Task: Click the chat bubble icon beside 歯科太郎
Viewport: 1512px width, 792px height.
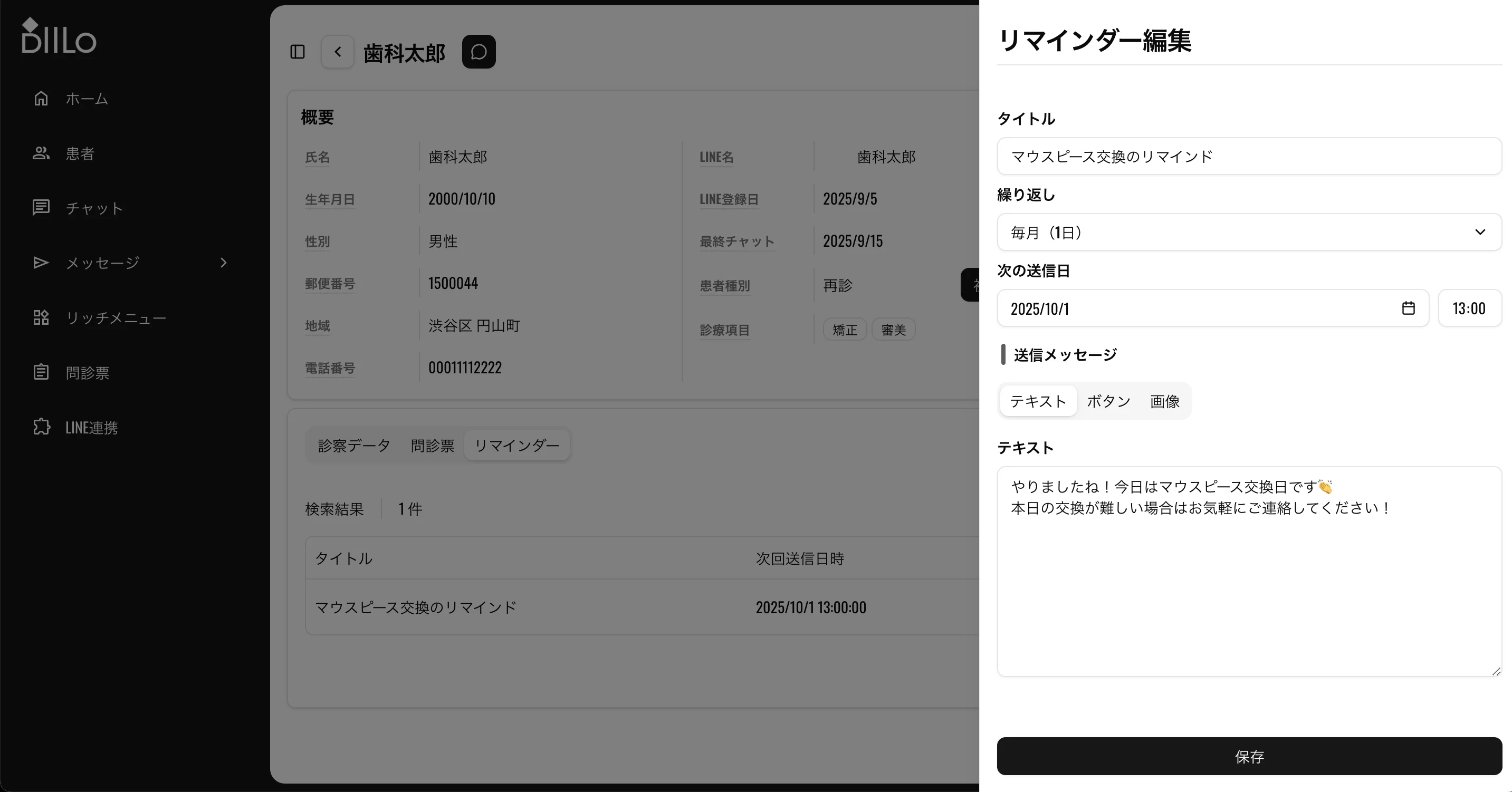Action: click(479, 52)
